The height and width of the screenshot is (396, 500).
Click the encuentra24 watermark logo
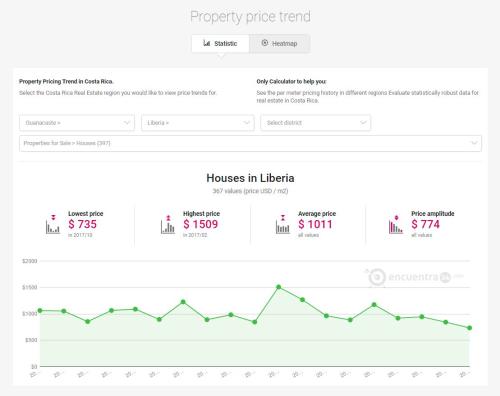click(x=413, y=277)
